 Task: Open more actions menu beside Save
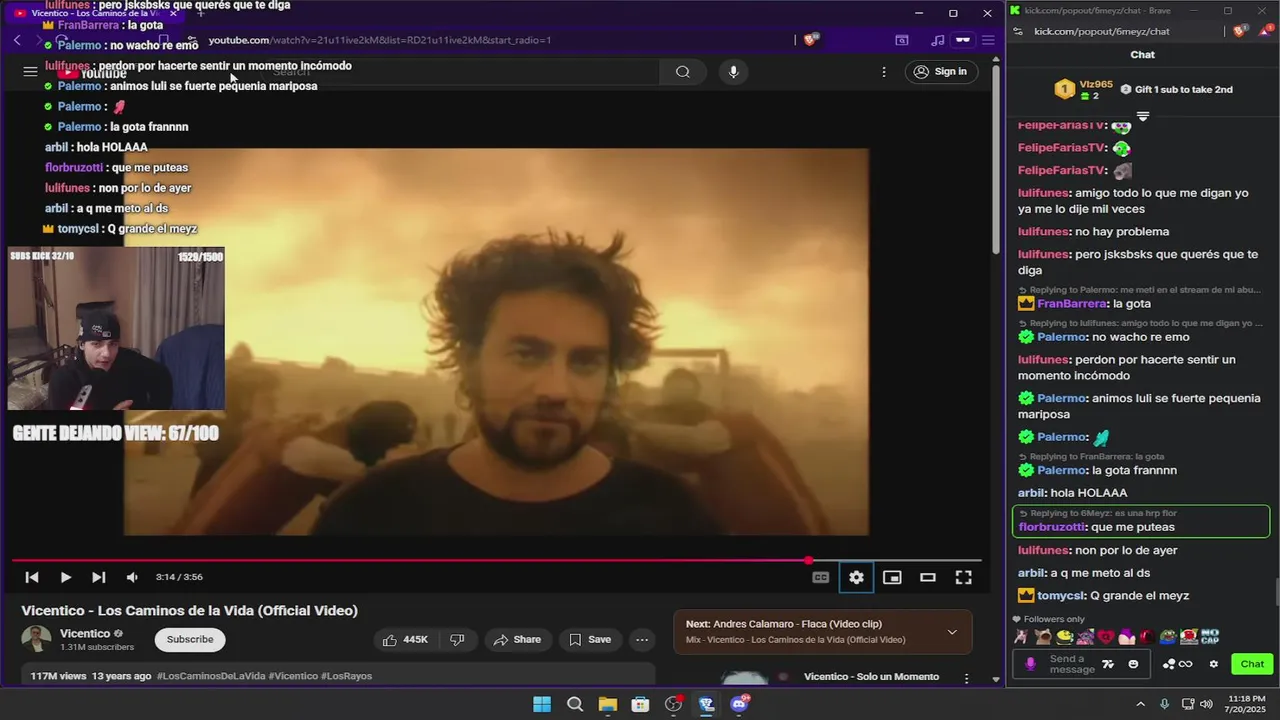[x=642, y=640]
